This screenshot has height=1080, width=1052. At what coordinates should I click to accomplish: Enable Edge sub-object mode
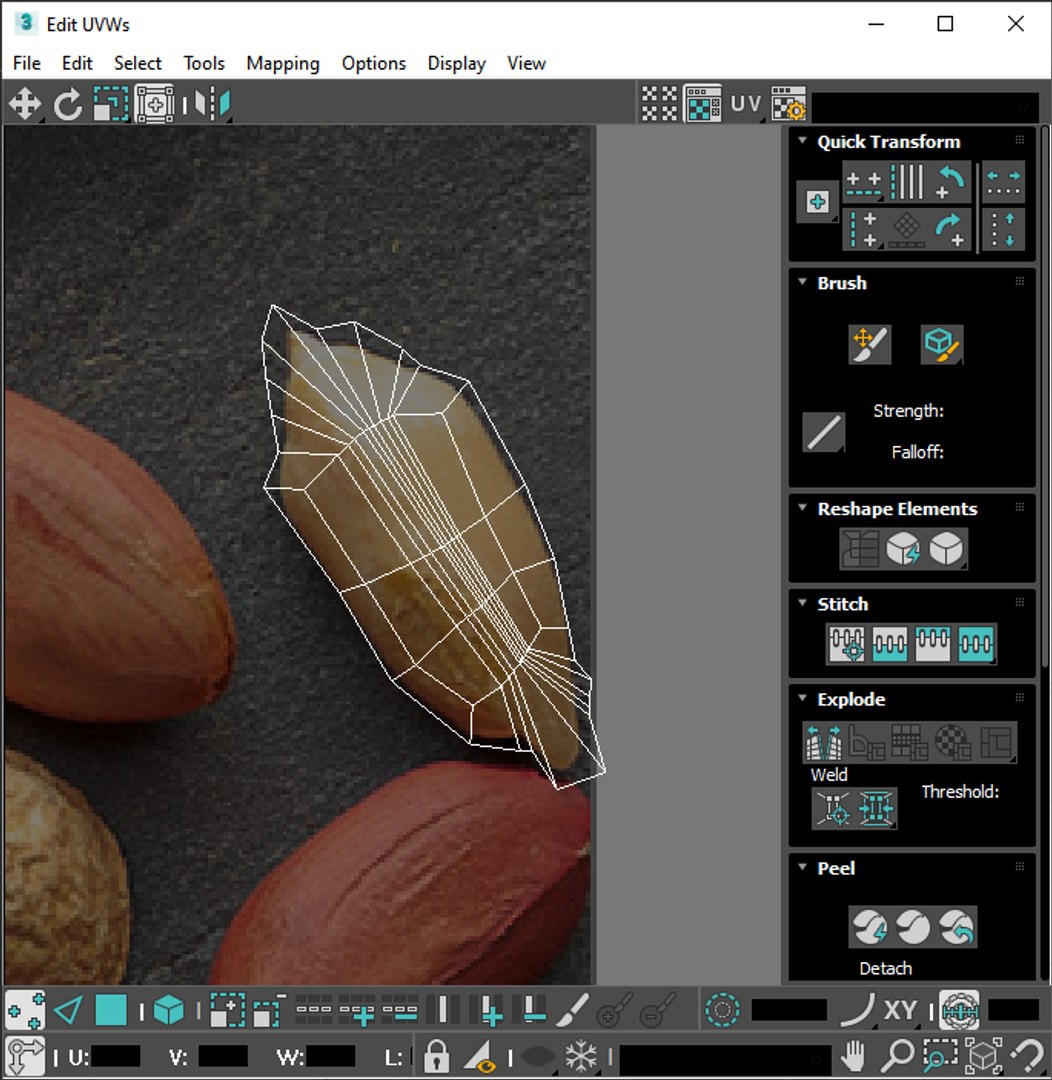coord(68,1011)
